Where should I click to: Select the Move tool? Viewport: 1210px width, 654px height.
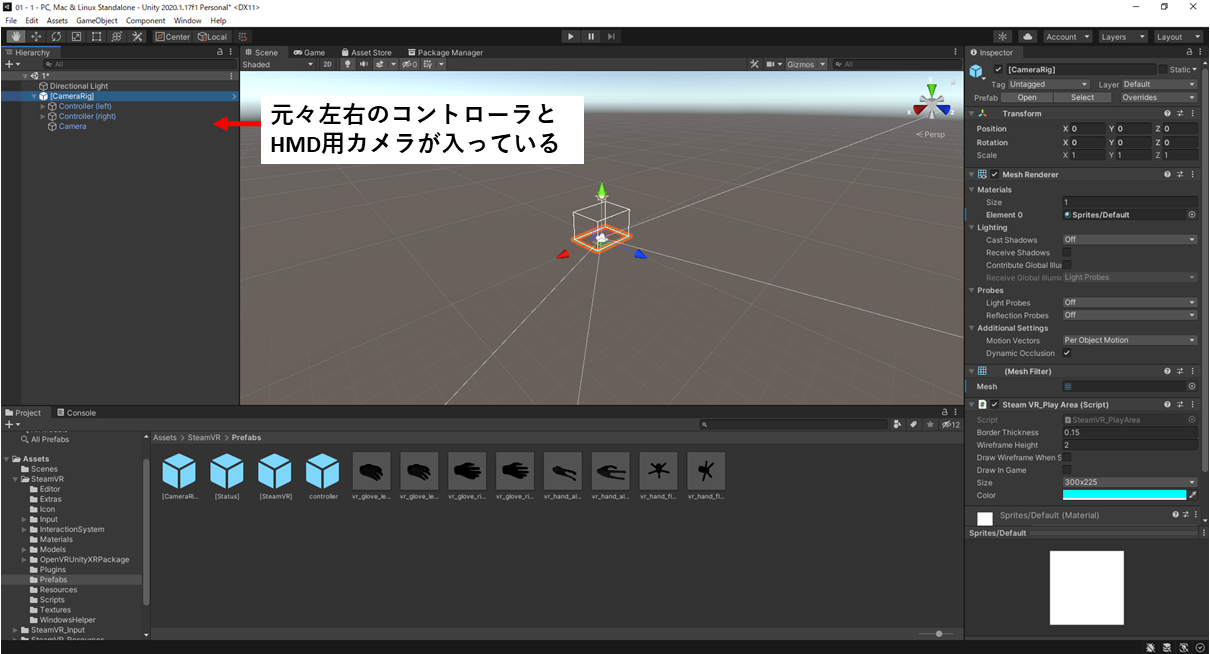[34, 35]
